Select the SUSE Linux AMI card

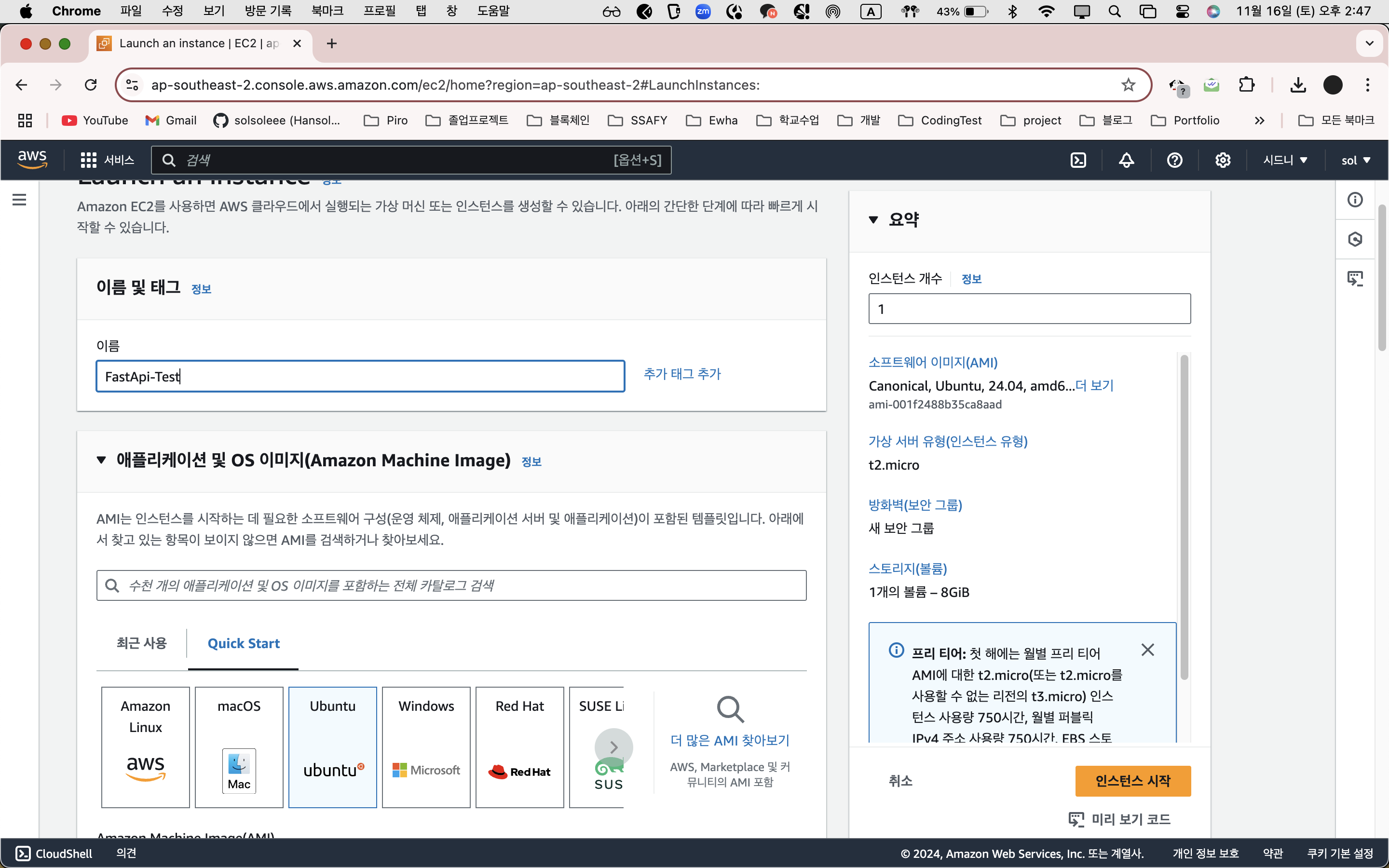pos(597,747)
